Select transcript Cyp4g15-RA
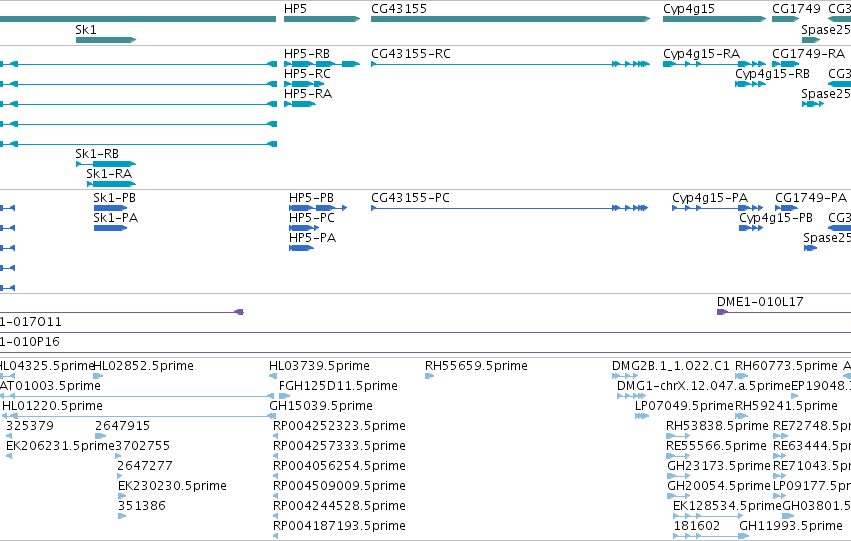Viewport: 851px width, 541px height. (x=714, y=64)
